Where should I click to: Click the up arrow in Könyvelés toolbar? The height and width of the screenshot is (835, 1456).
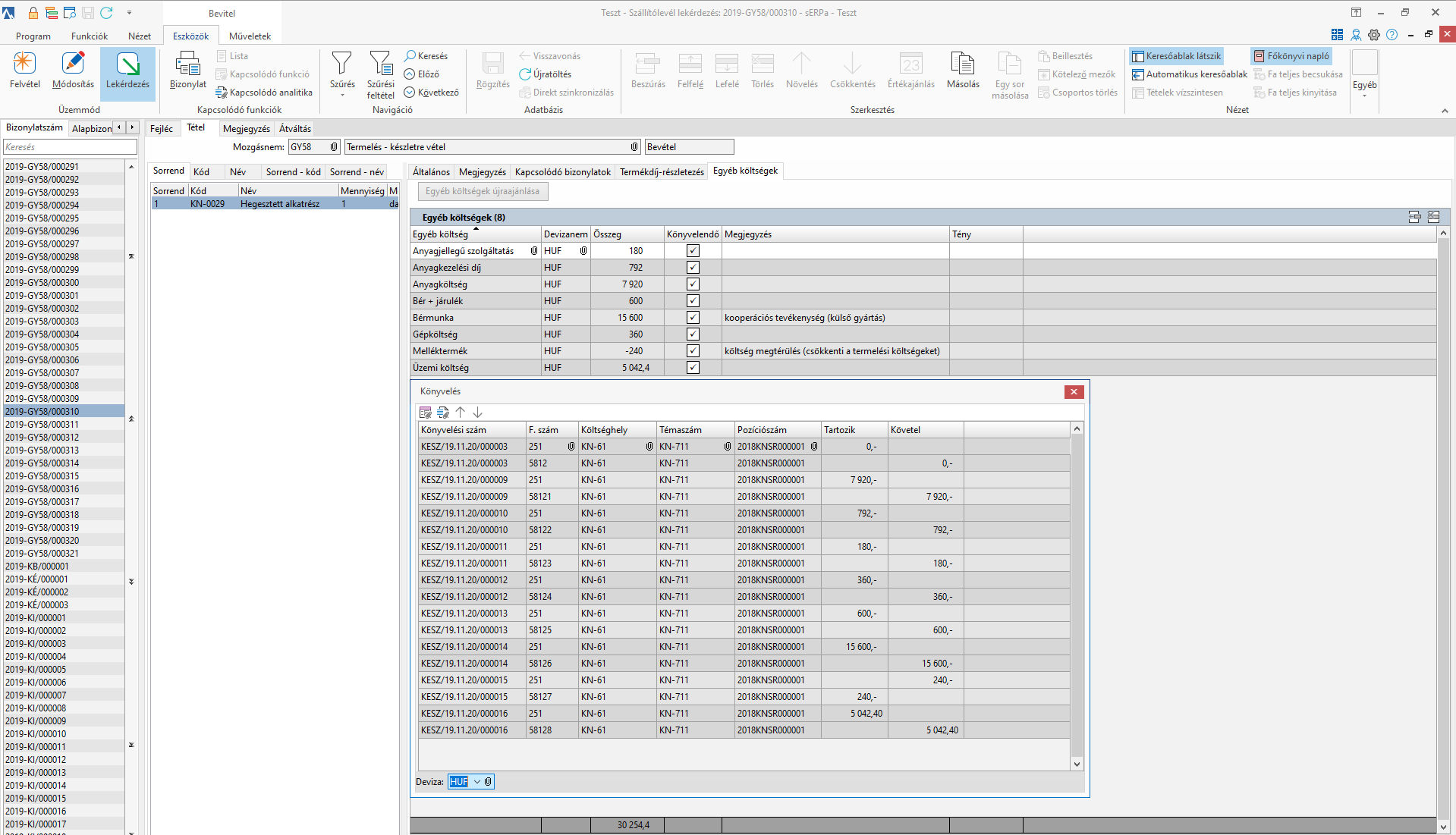(461, 413)
